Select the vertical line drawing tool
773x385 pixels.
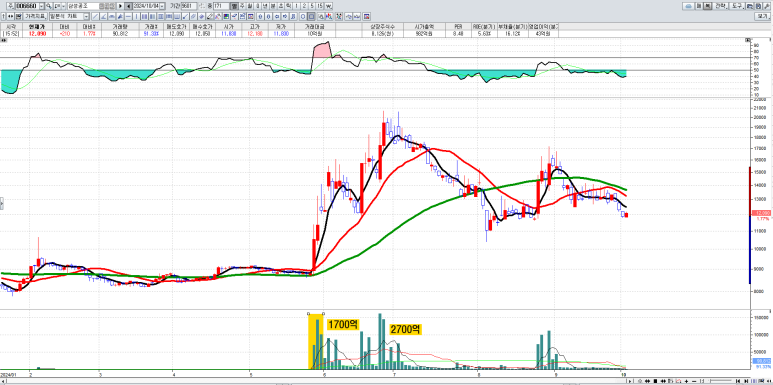click(x=137, y=16)
